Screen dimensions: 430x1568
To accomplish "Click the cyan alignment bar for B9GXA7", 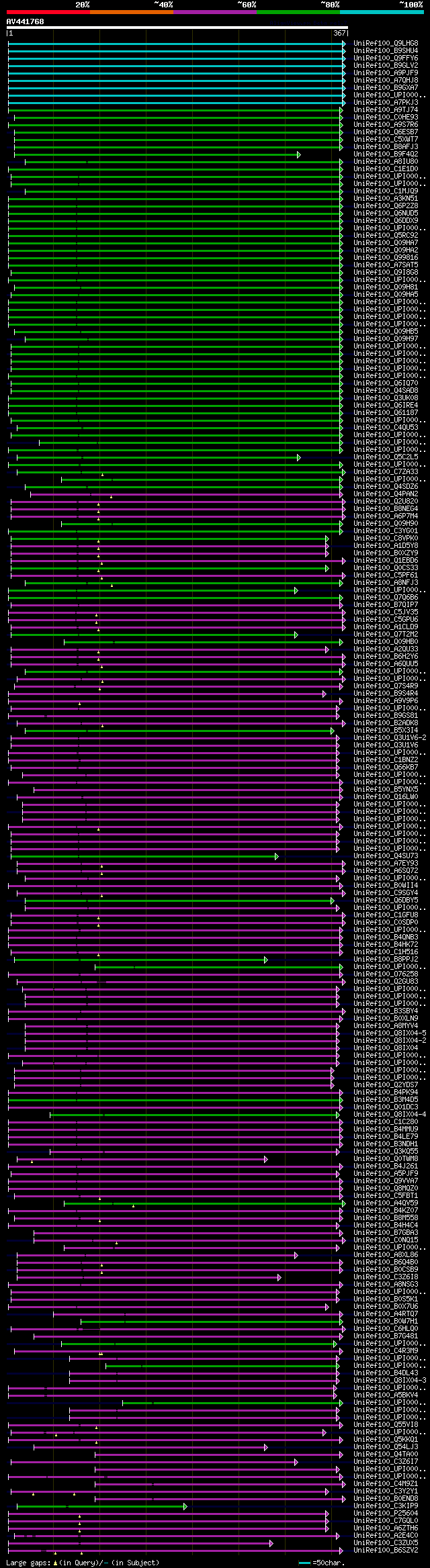I will (x=177, y=88).
